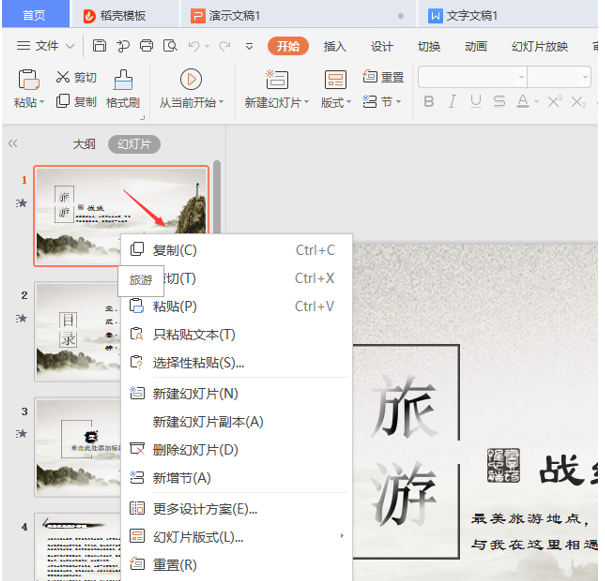Image resolution: width=605 pixels, height=581 pixels.
Task: Choose Delete Slide (删除幻灯片(D))
Action: [x=236, y=450]
